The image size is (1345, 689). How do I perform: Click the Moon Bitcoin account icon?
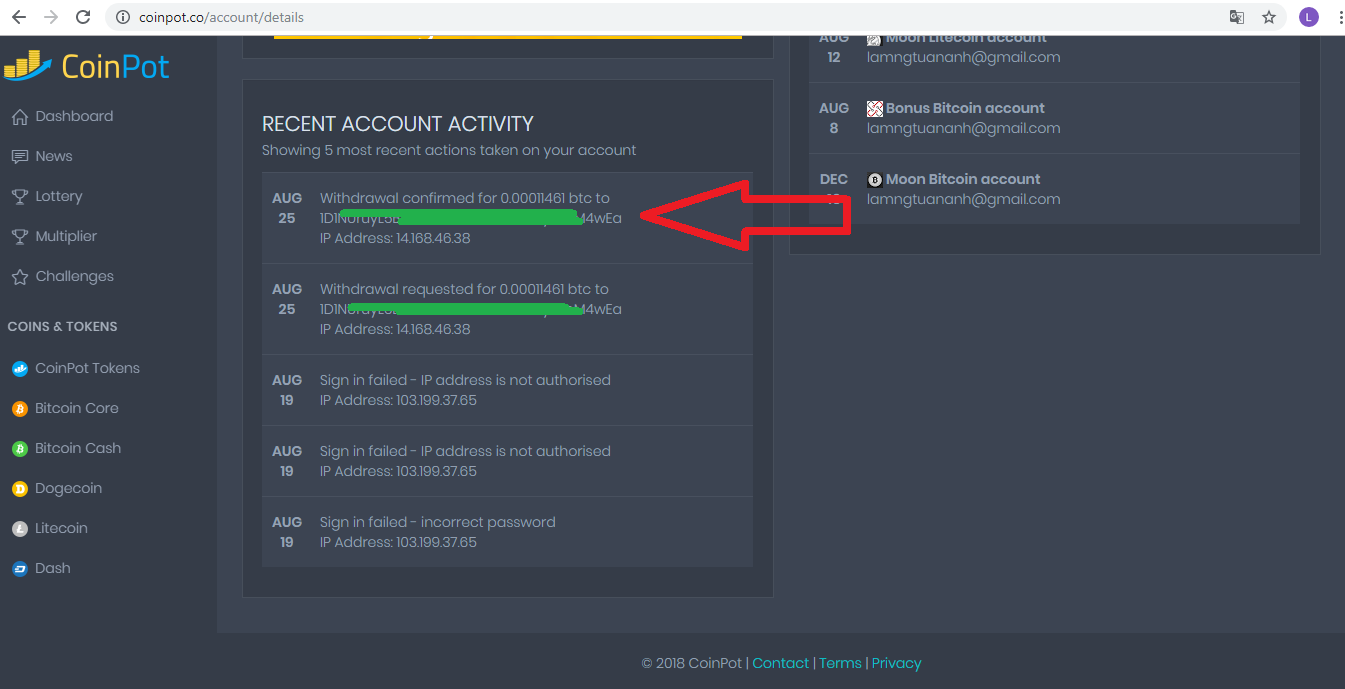875,180
